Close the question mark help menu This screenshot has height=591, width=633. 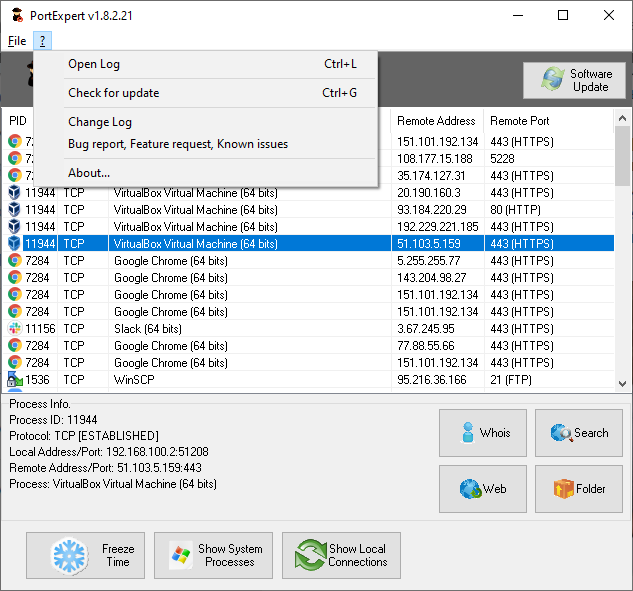coord(42,41)
